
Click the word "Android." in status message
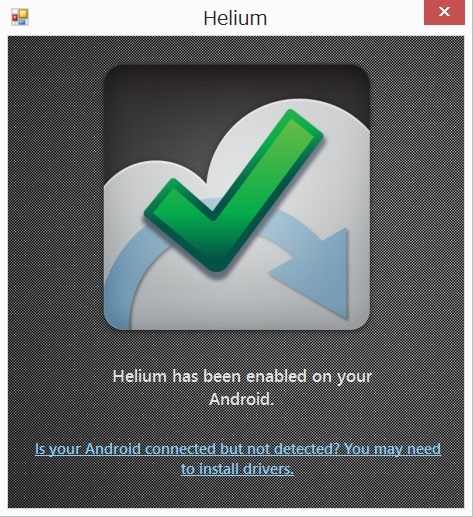(242, 399)
